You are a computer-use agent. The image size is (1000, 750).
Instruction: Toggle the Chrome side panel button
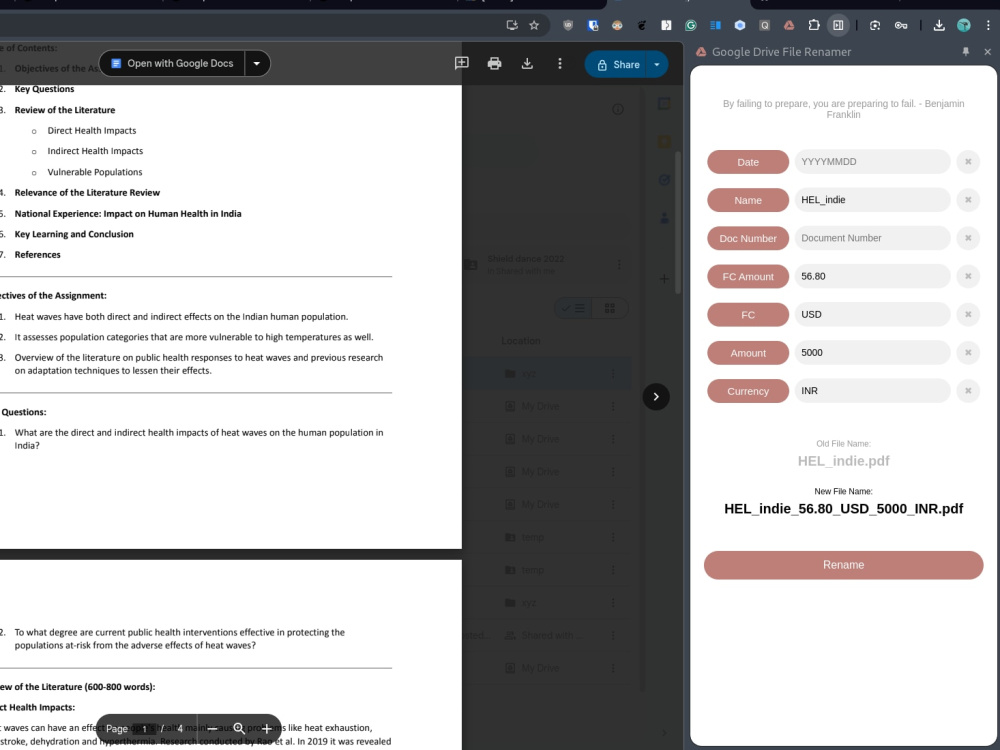[x=838, y=26]
